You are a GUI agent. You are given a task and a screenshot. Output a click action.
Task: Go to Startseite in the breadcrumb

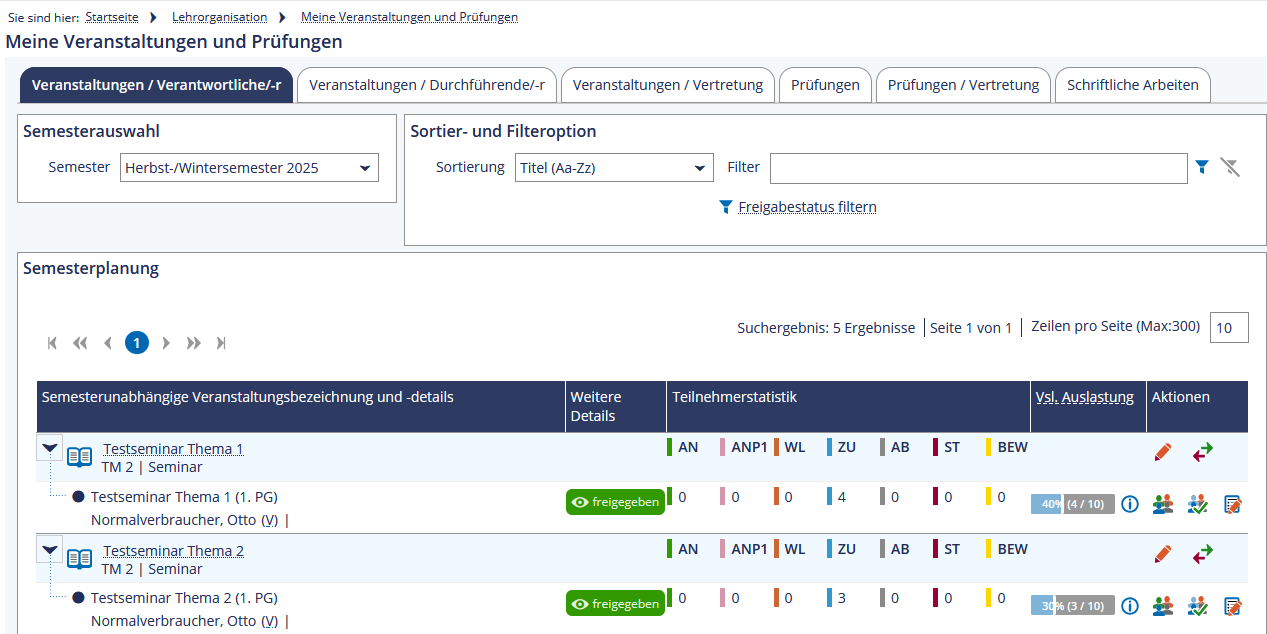pos(112,17)
